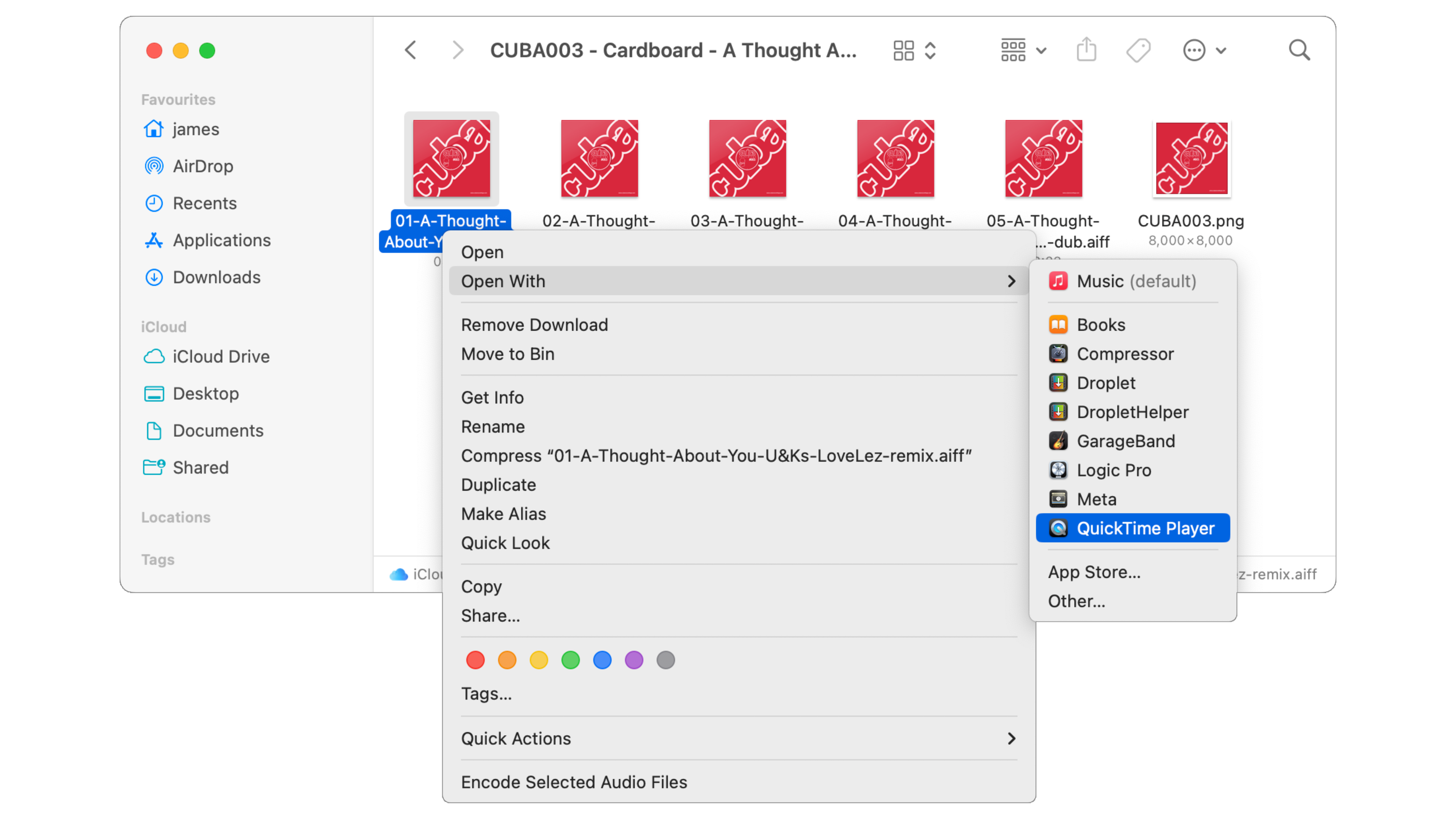Go back using the back chevron
The width and height of the screenshot is (1456, 819).
pyautogui.click(x=411, y=50)
